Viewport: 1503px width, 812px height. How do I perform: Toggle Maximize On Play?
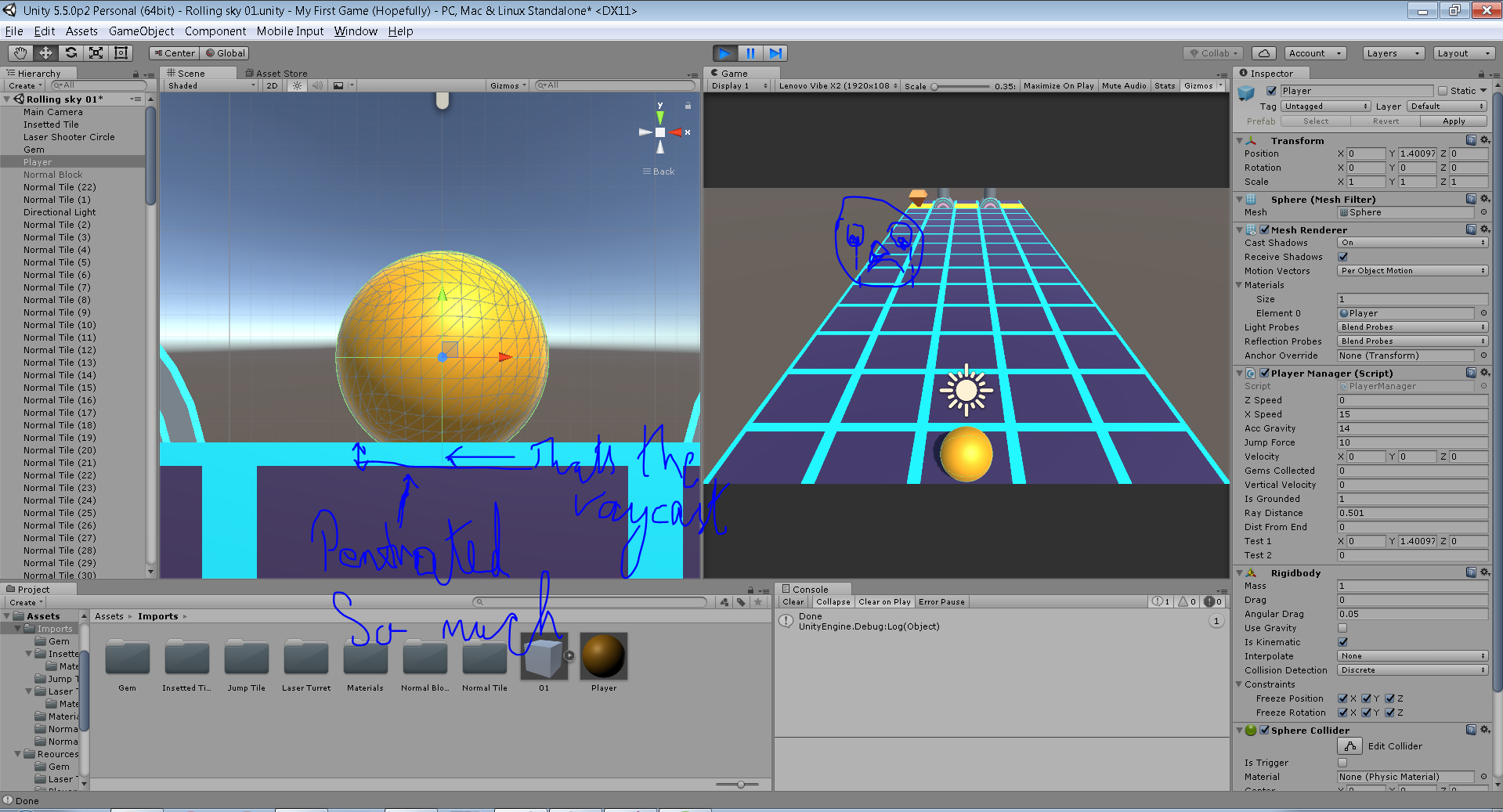[x=1058, y=86]
